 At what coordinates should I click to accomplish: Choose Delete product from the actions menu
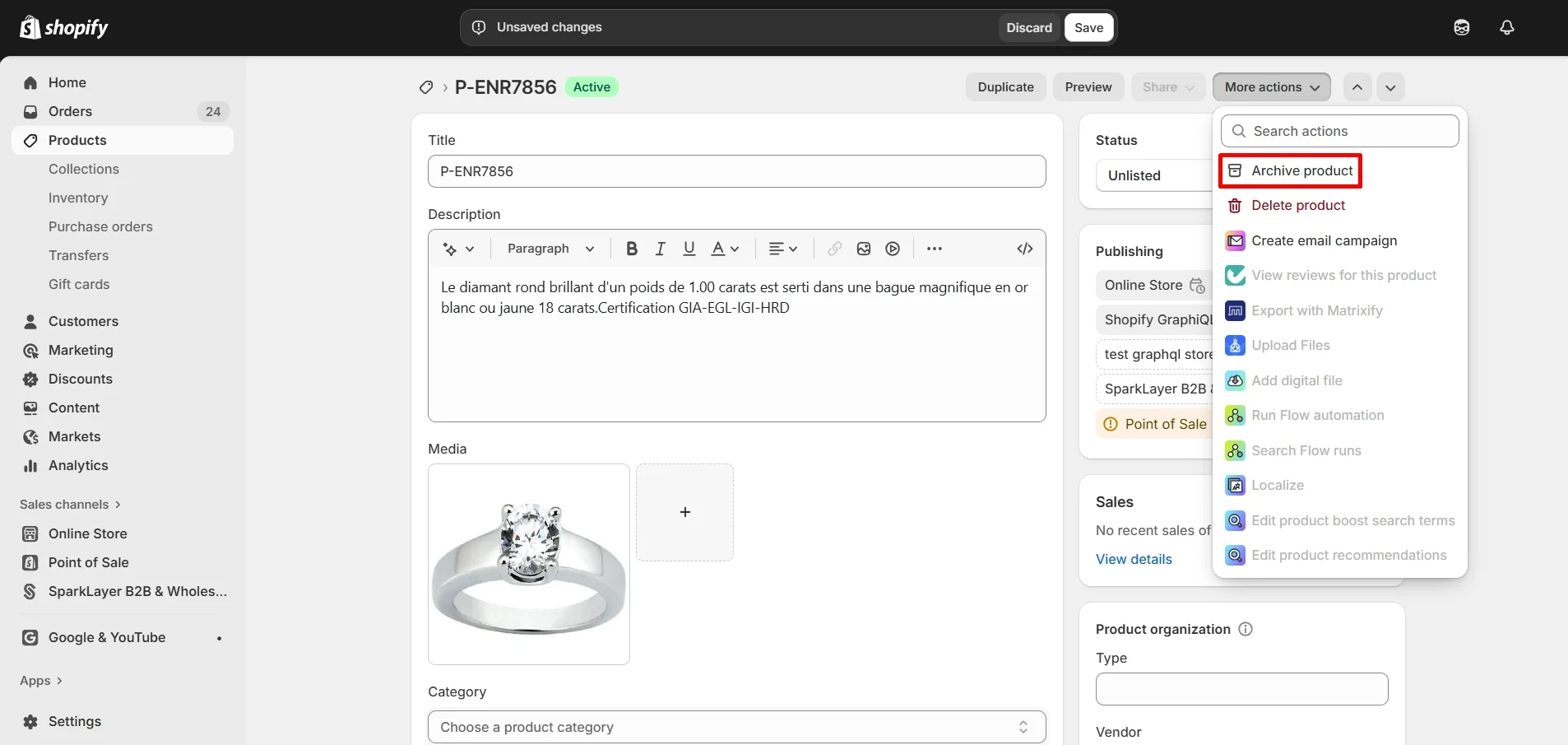1298,205
